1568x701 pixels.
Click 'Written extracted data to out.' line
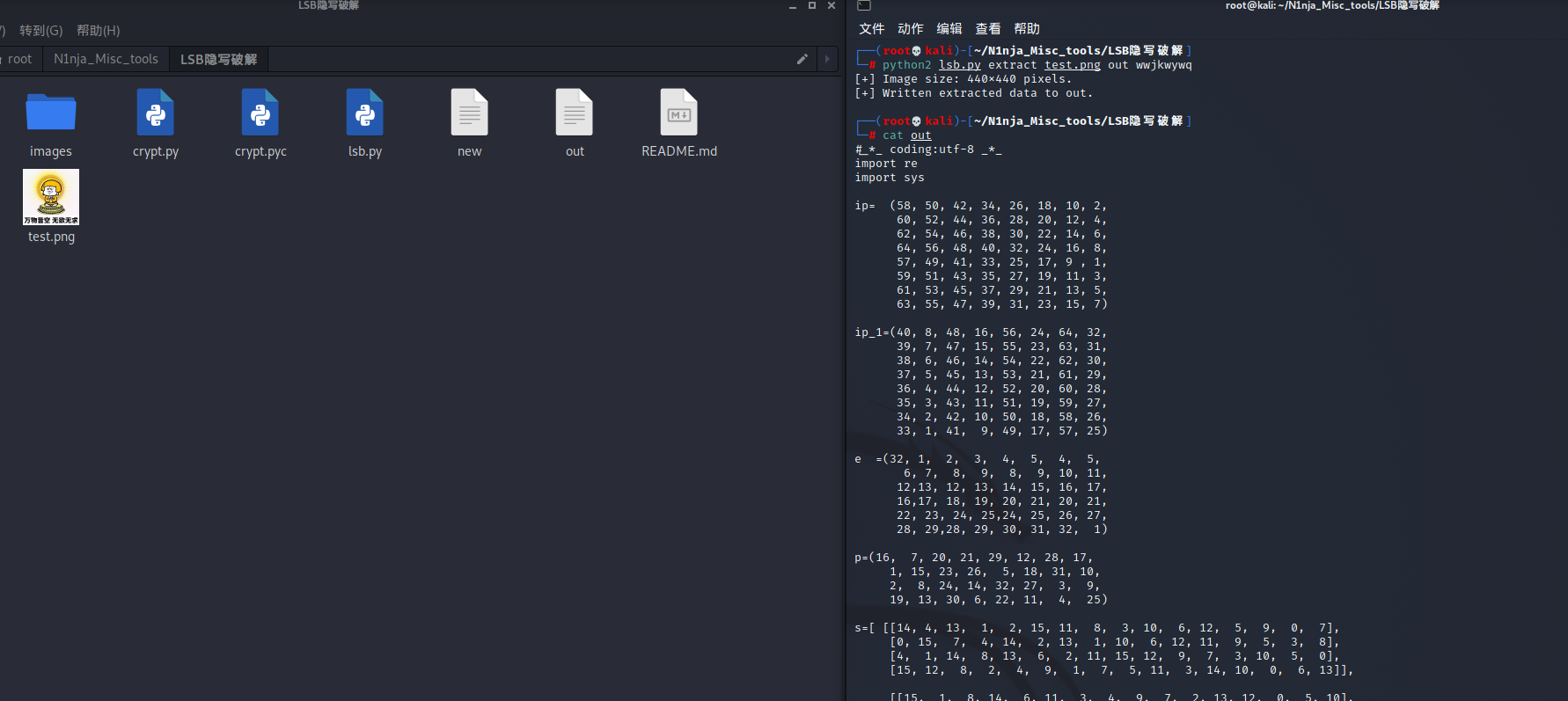(974, 93)
